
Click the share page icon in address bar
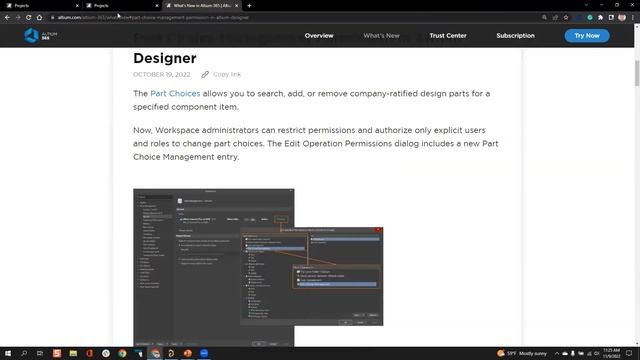point(555,18)
